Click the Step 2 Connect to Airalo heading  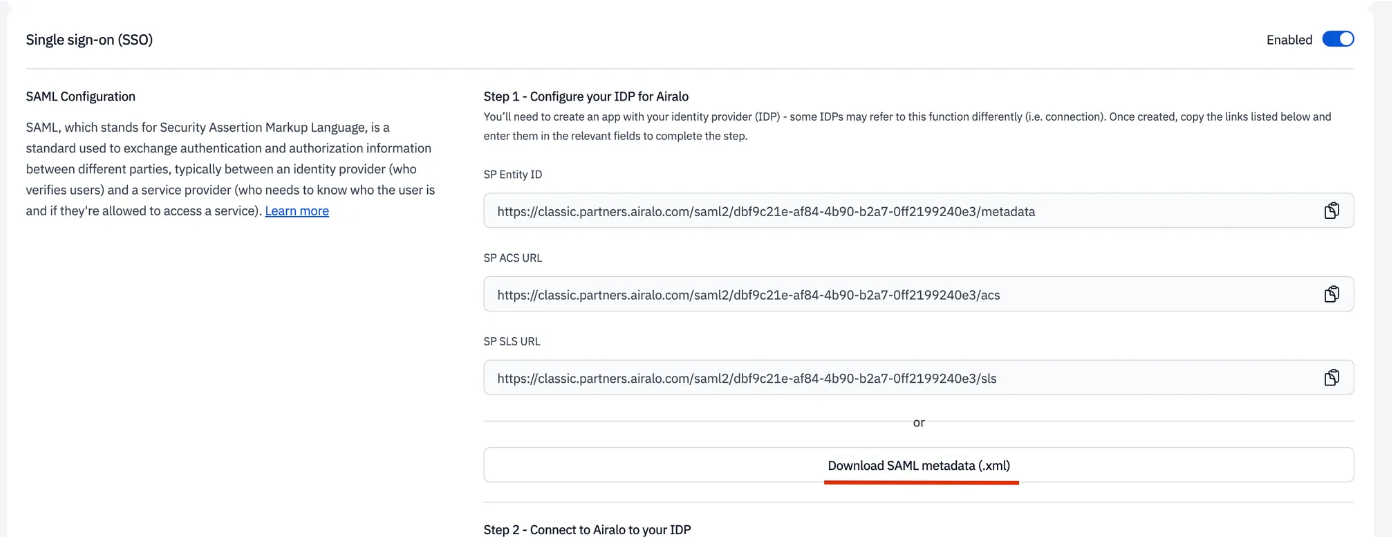click(587, 529)
